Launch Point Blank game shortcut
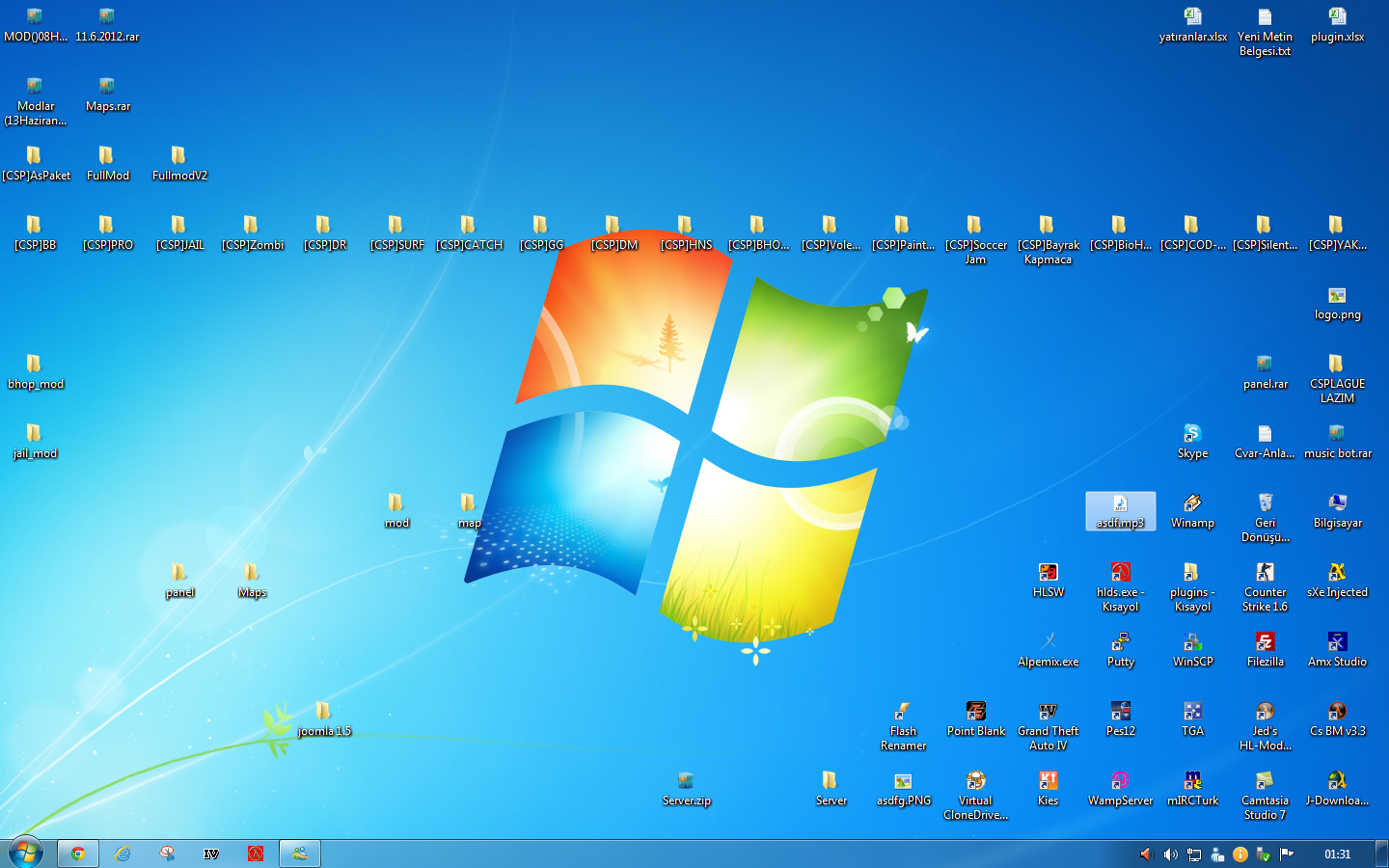This screenshot has height=868, width=1389. point(976,719)
